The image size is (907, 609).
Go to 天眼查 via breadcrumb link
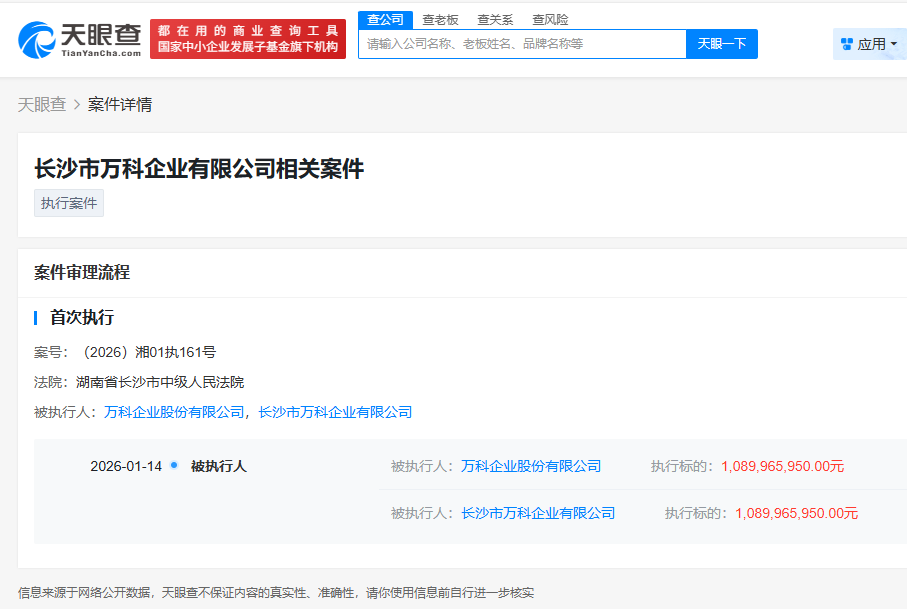pos(42,105)
